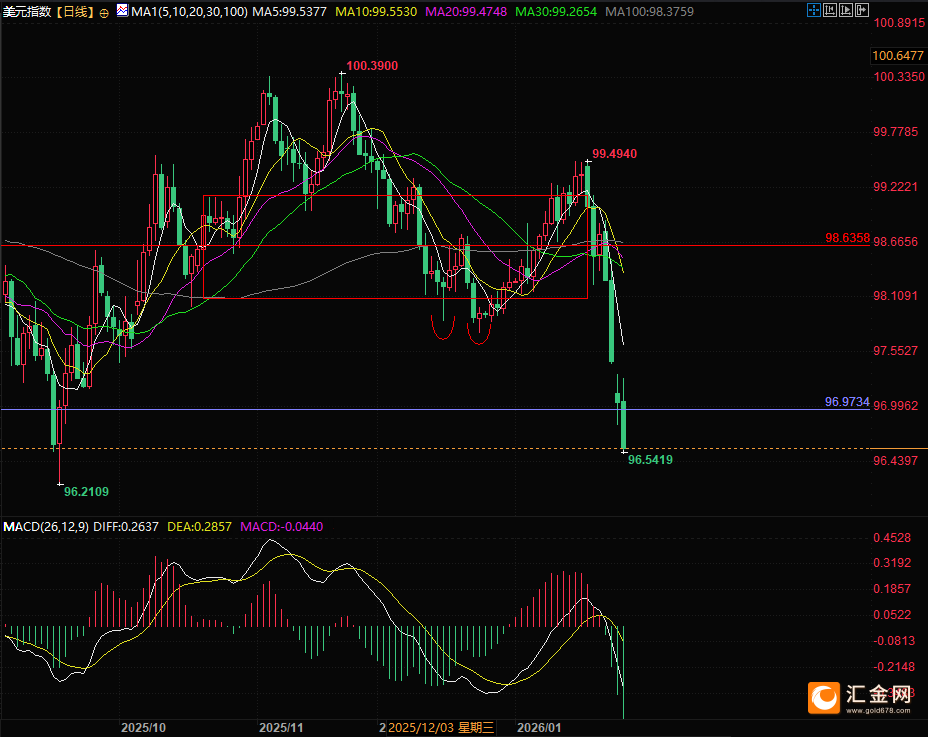Click the 100.3900 high price marker
The width and height of the screenshot is (928, 737).
coord(371,66)
